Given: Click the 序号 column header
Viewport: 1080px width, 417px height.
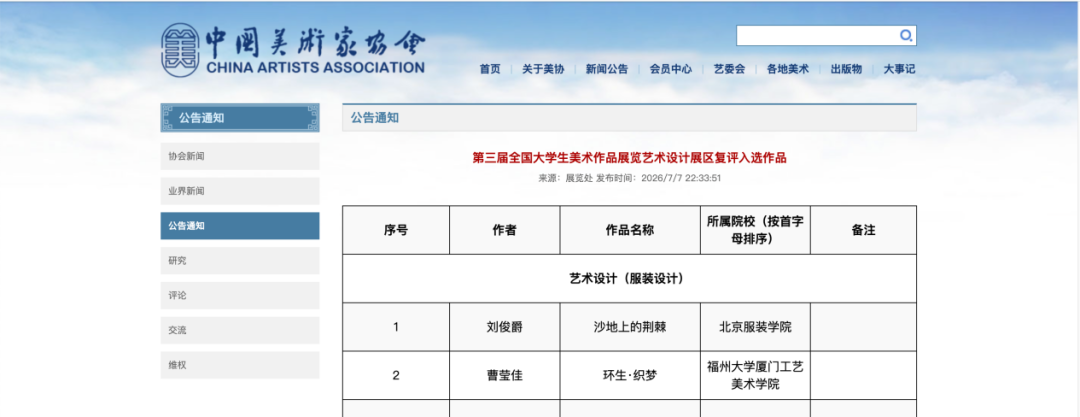Looking at the screenshot, I should click(396, 230).
